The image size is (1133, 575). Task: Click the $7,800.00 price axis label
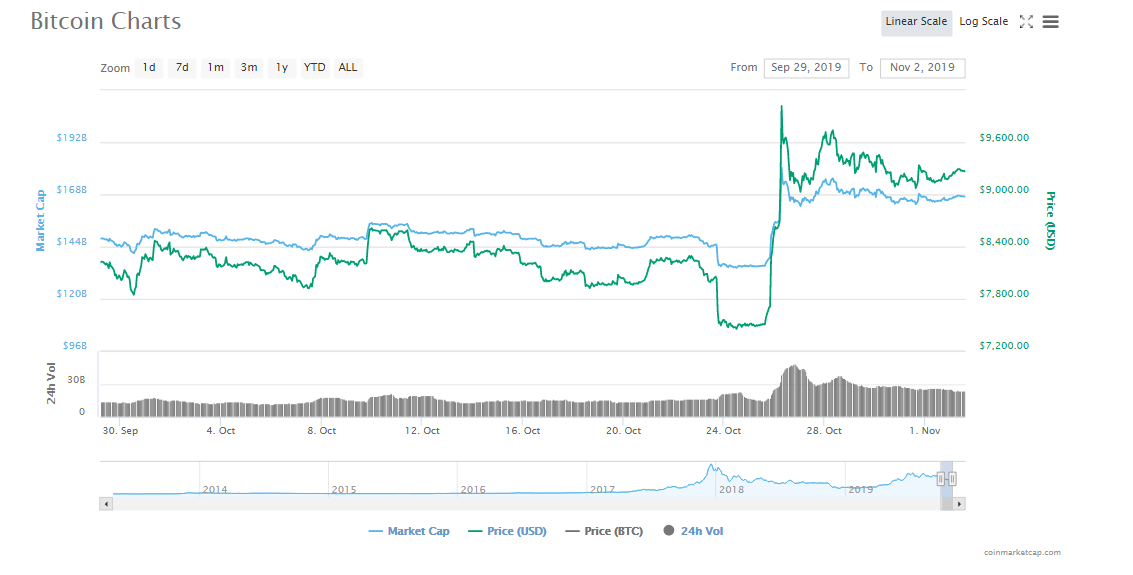[1004, 294]
